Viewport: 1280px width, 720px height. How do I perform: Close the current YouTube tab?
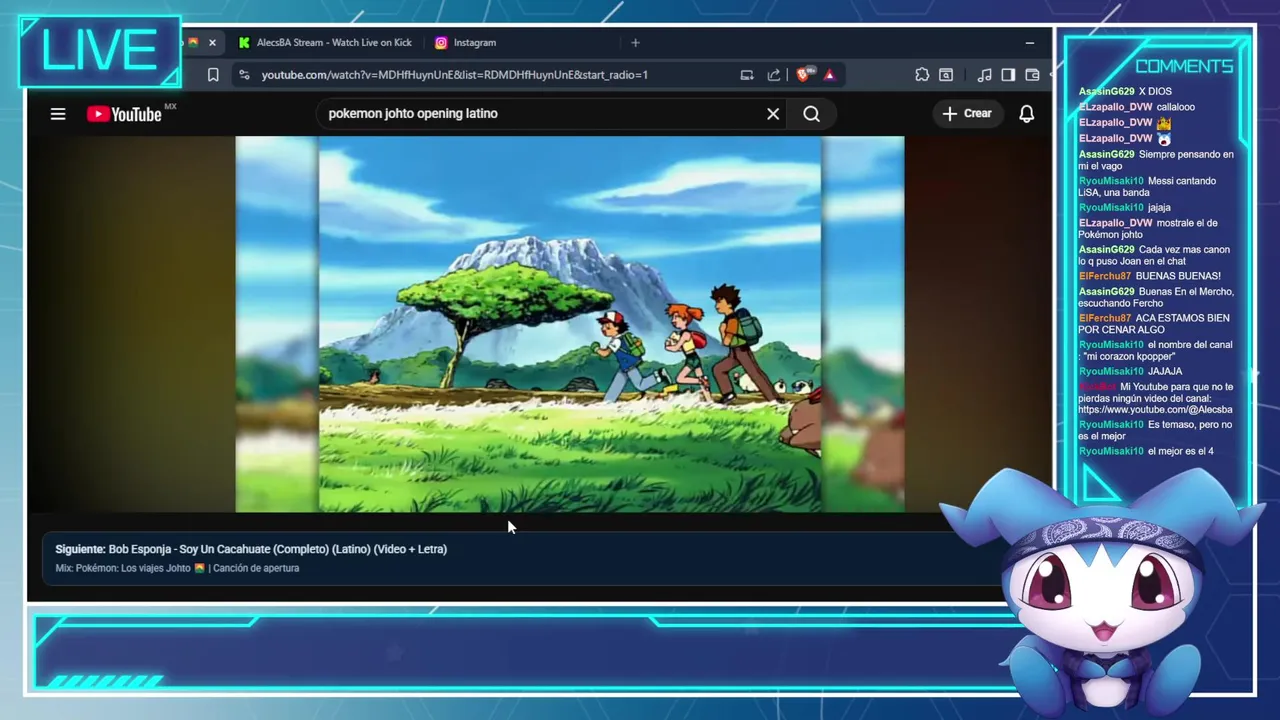(212, 43)
